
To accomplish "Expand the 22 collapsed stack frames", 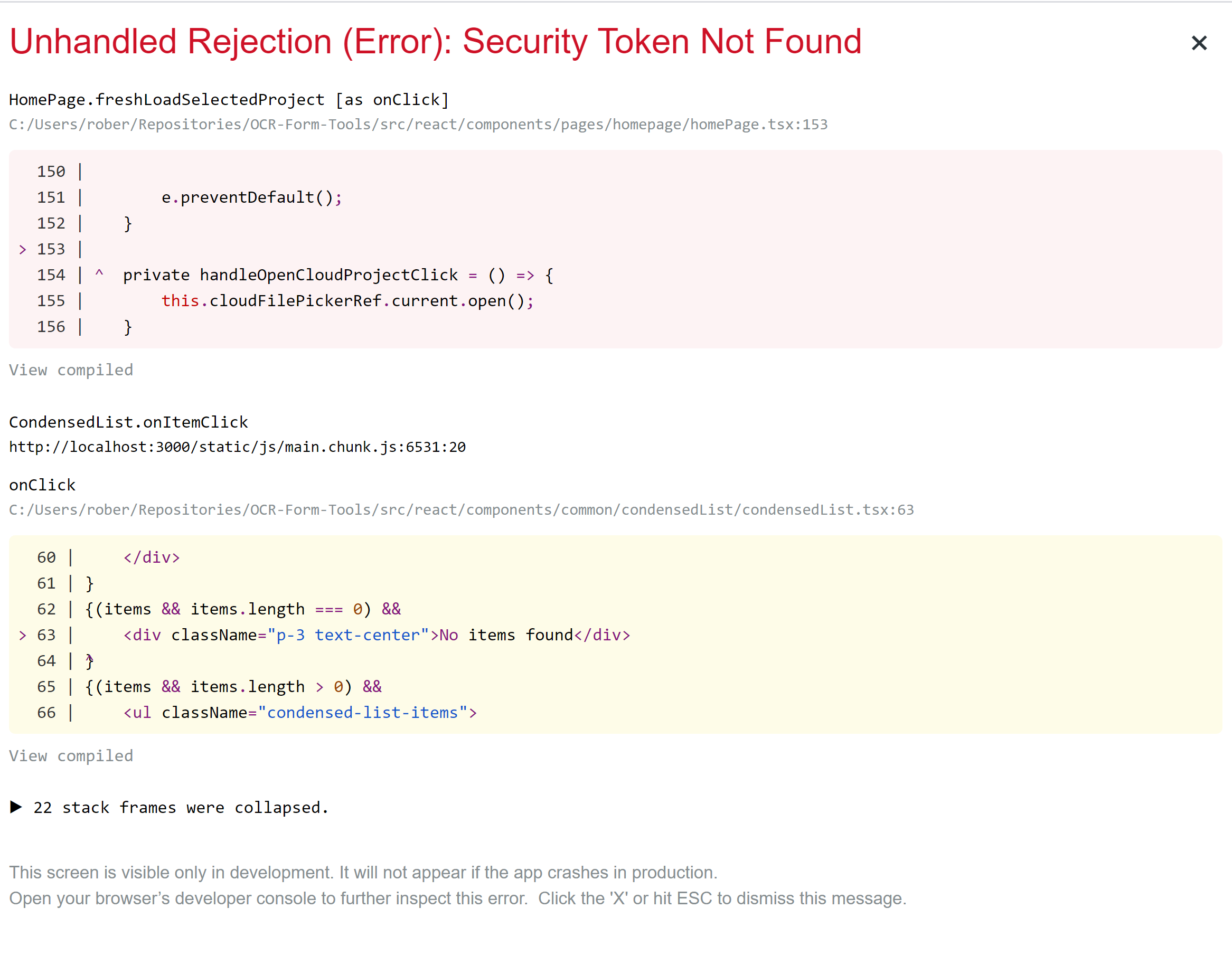I will [x=180, y=808].
